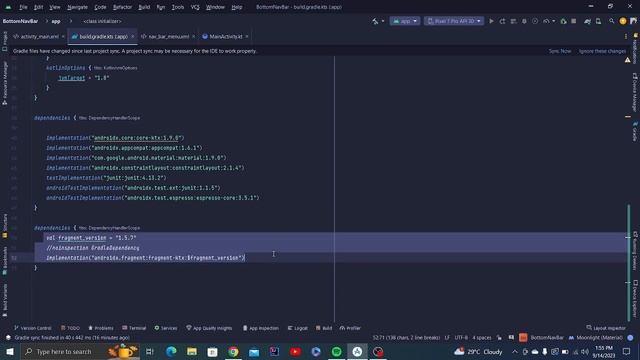Open the Tools menu

coord(178,7)
